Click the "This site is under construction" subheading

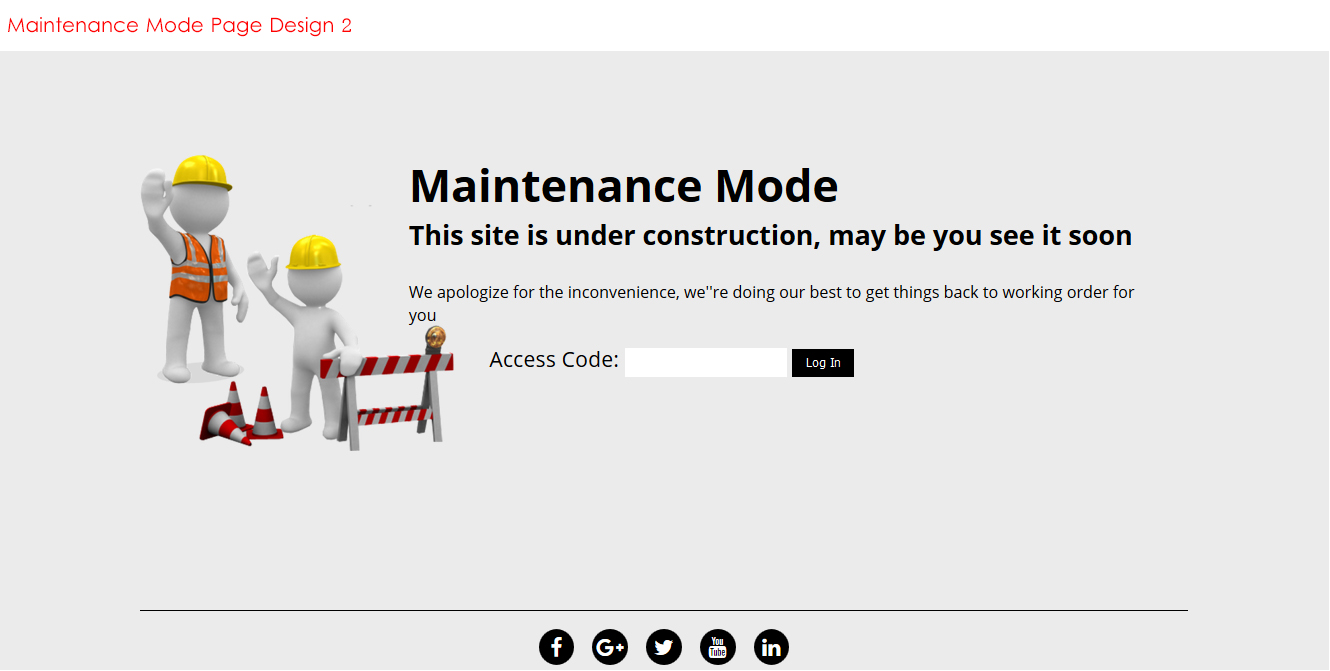tap(770, 236)
